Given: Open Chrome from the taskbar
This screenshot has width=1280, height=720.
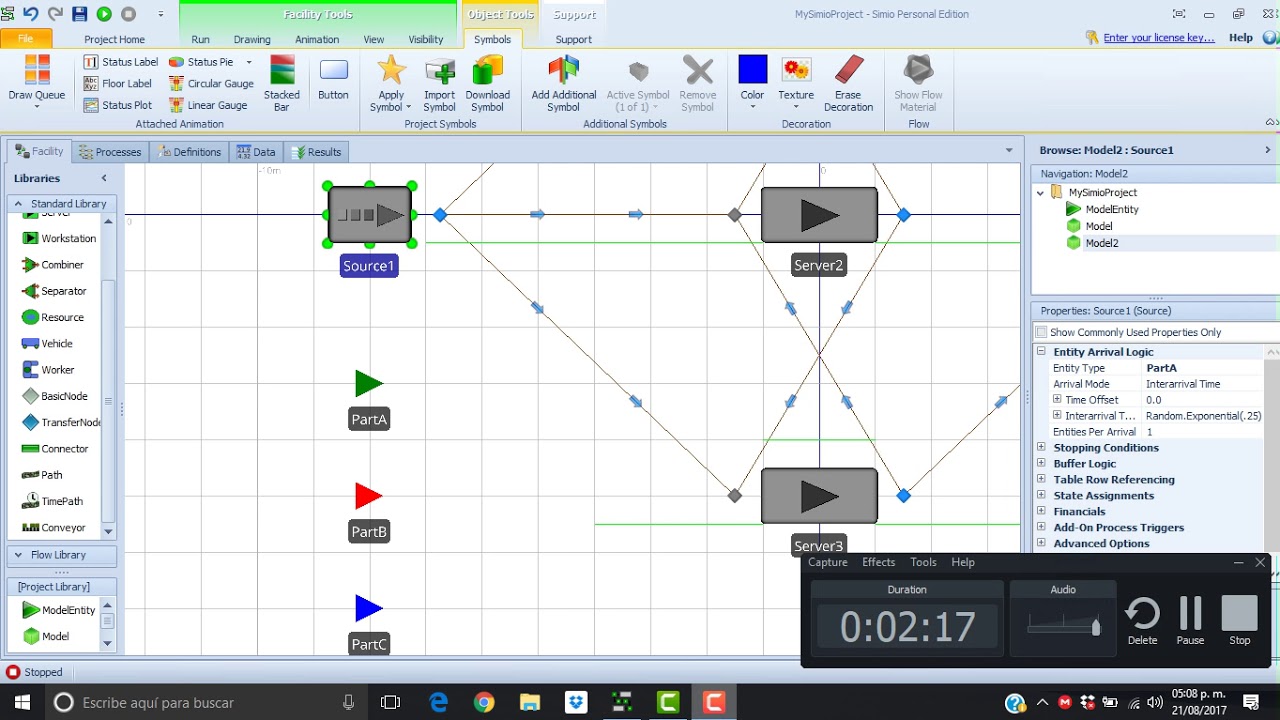Looking at the screenshot, I should pos(484,702).
